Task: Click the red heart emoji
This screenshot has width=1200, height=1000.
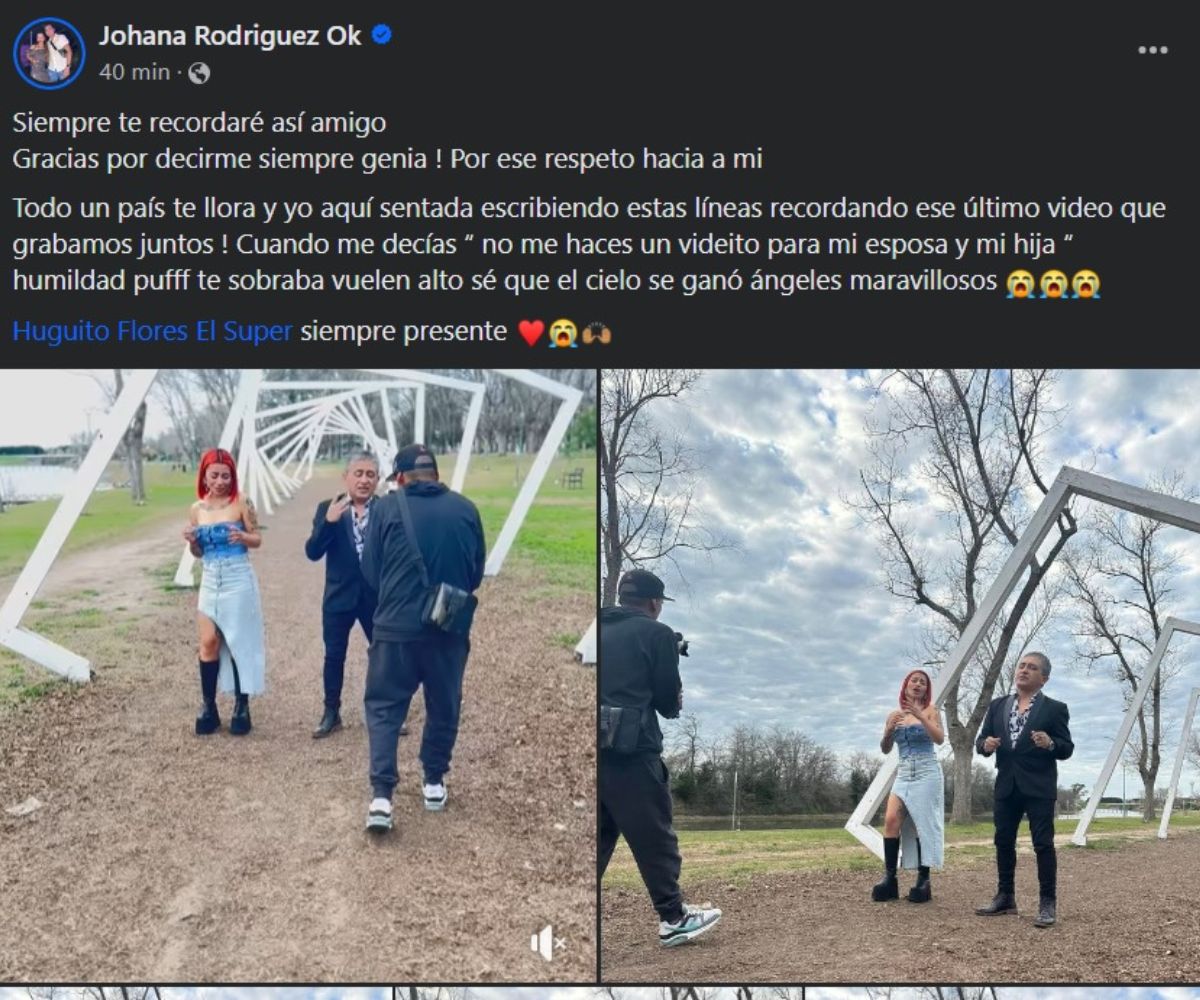Action: coord(531,333)
